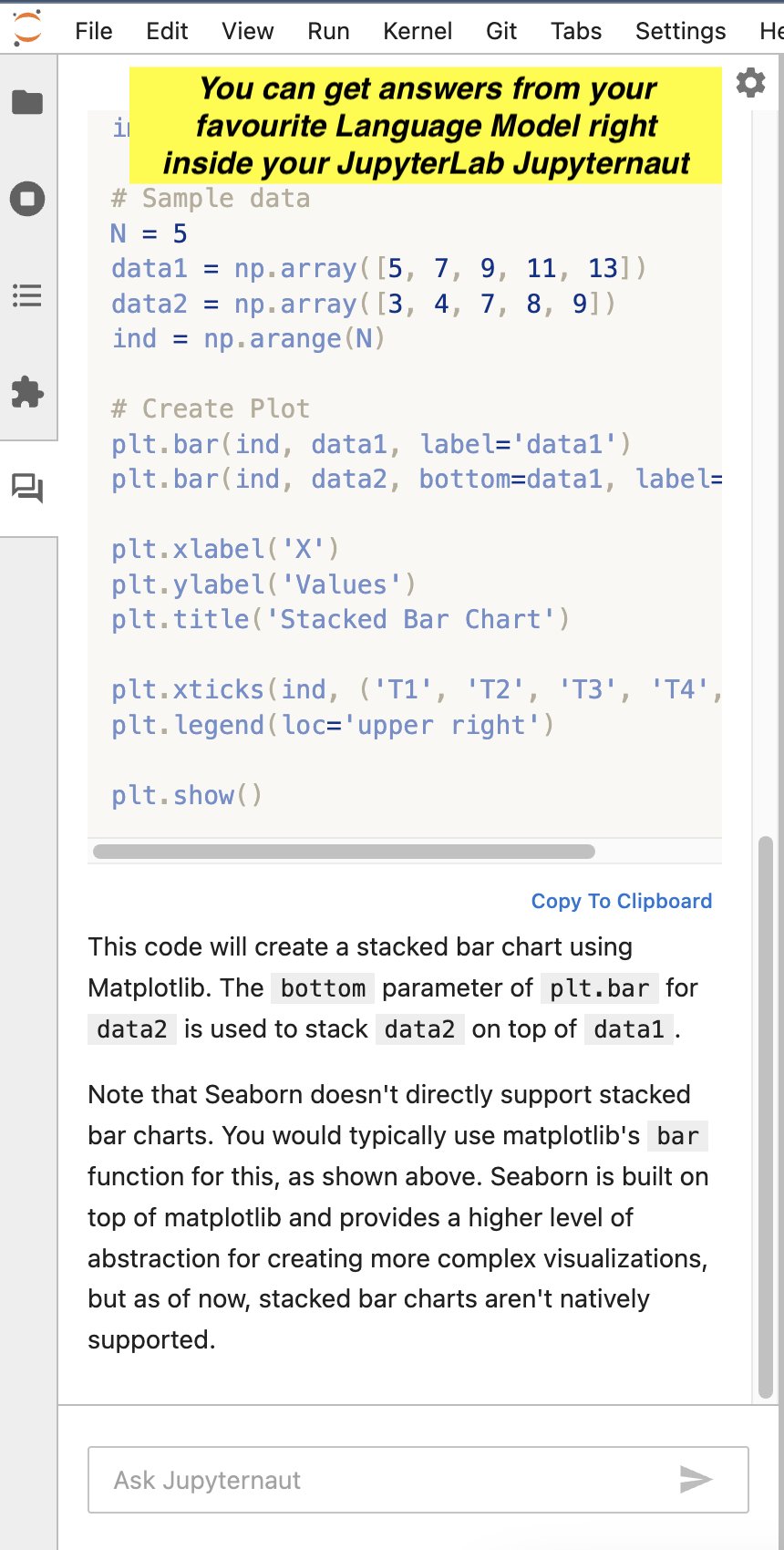Click the JupyterLab logo icon
The width and height of the screenshot is (784, 1550).
coord(27,27)
